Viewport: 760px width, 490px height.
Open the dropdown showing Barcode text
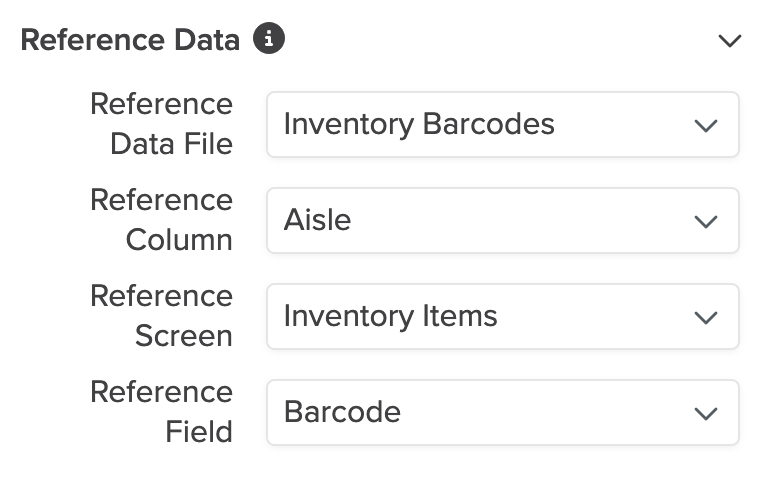click(x=342, y=412)
